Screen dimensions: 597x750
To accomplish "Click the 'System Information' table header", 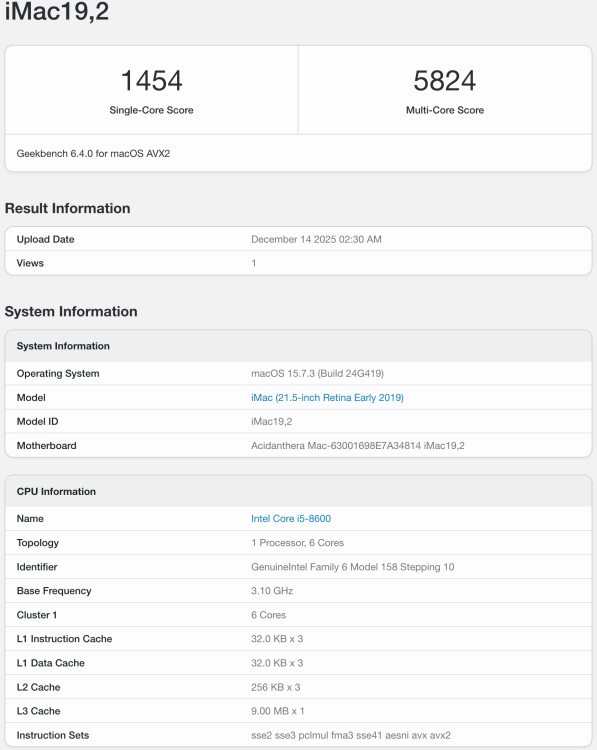I will pyautogui.click(x=63, y=346).
